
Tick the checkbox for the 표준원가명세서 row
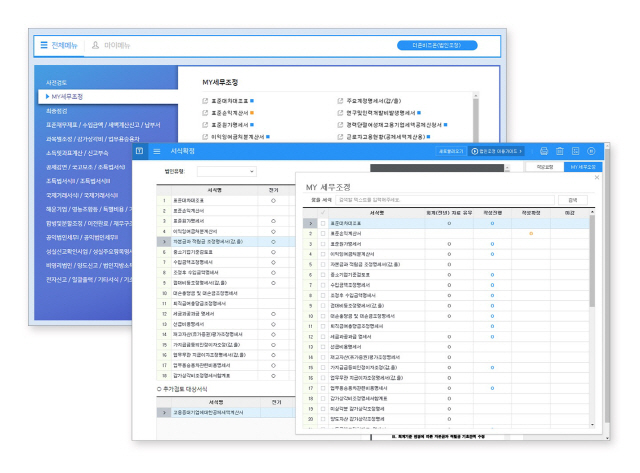coord(323,244)
